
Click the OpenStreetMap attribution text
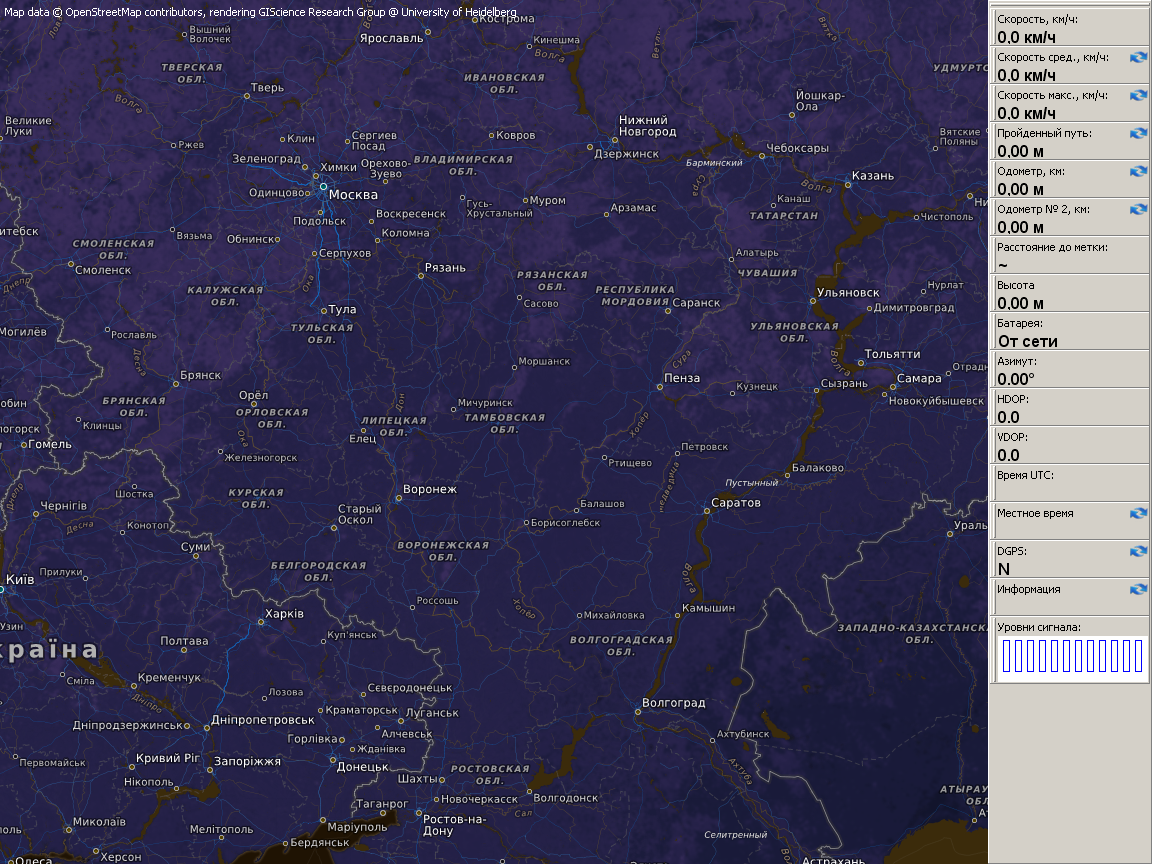pyautogui.click(x=260, y=13)
